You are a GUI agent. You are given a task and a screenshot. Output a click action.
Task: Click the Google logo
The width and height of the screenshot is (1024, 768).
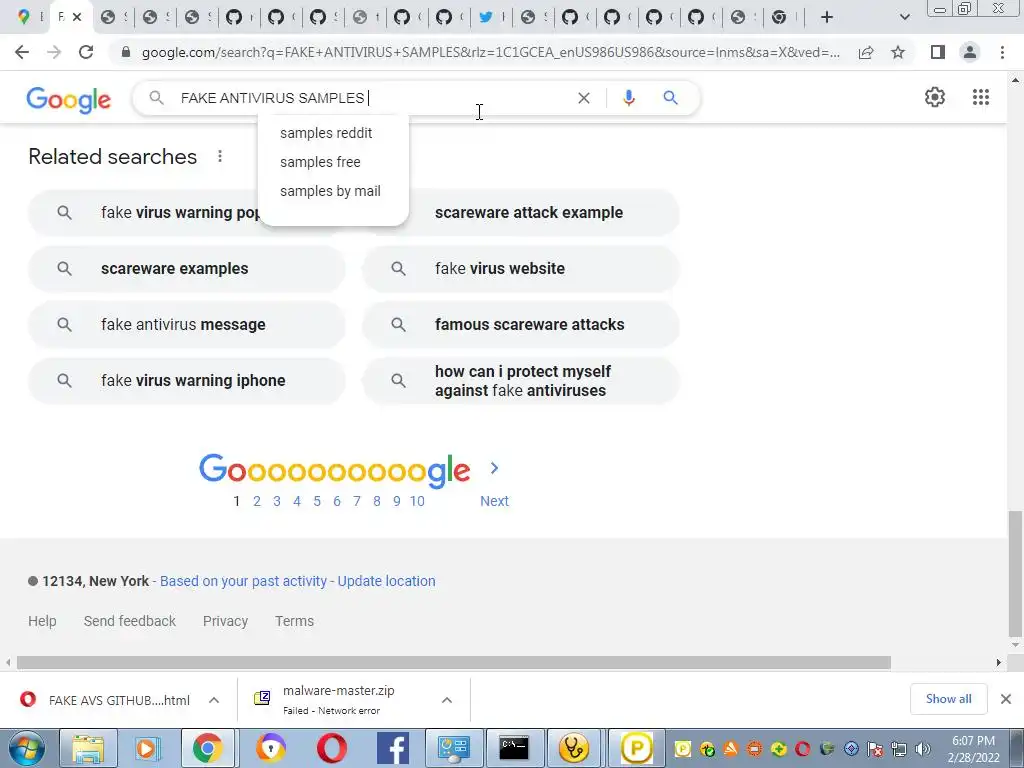(69, 100)
